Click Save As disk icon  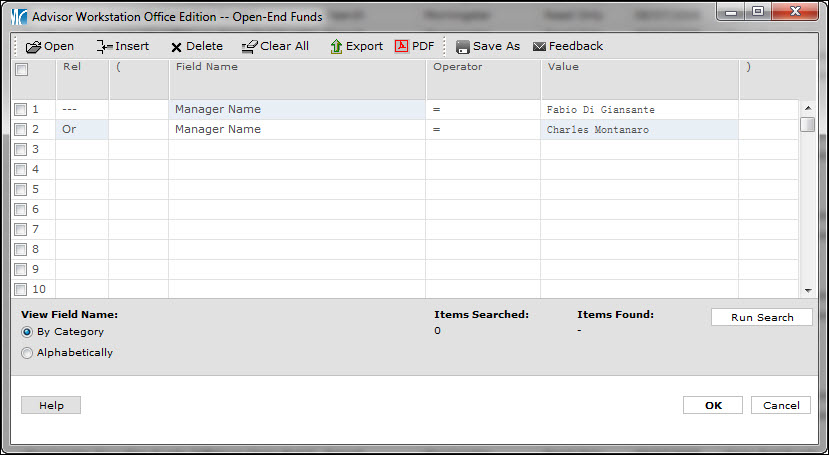(463, 47)
